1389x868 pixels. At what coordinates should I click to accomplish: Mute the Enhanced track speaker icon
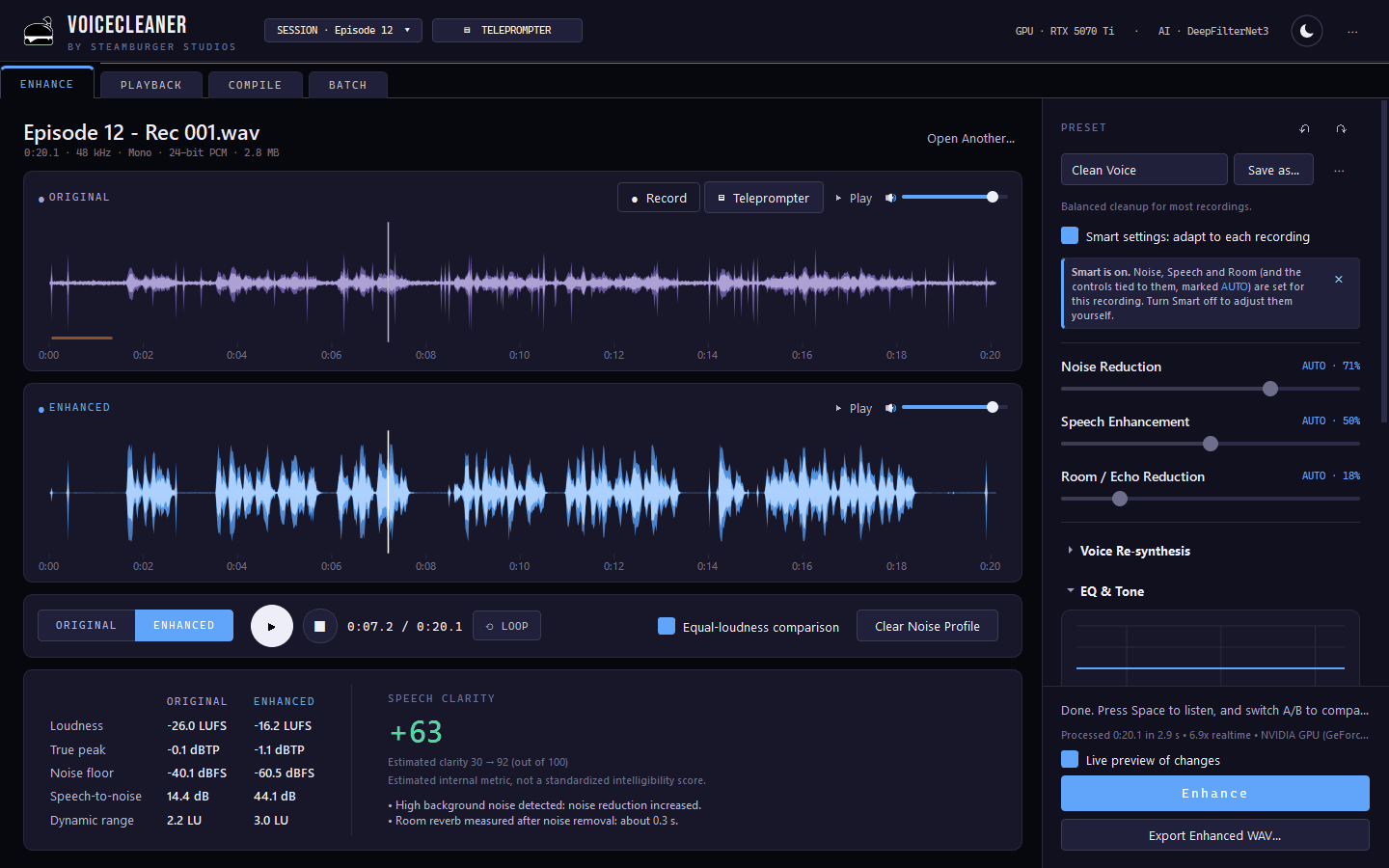tap(890, 408)
